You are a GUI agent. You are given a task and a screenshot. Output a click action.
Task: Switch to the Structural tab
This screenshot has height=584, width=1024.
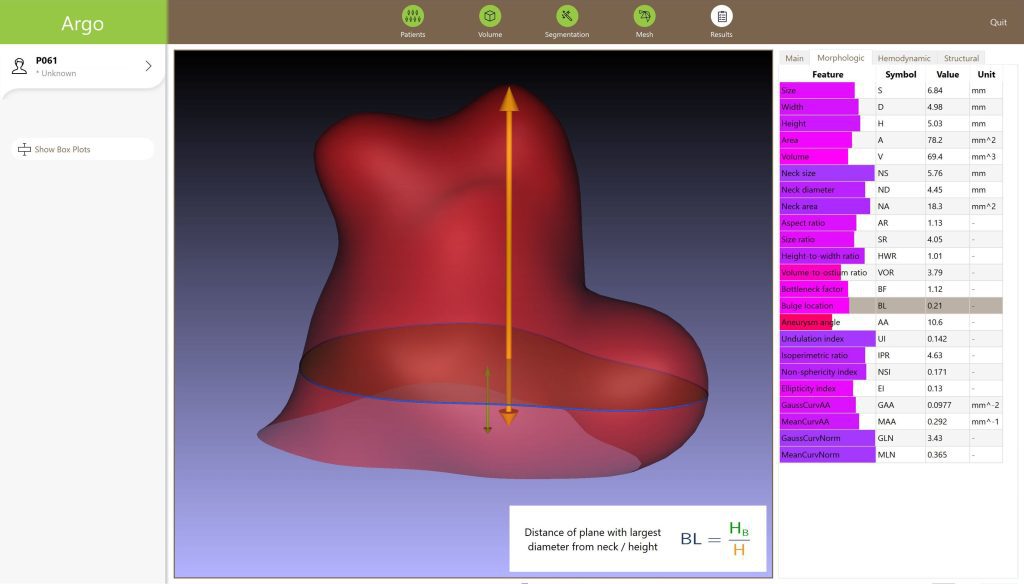click(961, 58)
